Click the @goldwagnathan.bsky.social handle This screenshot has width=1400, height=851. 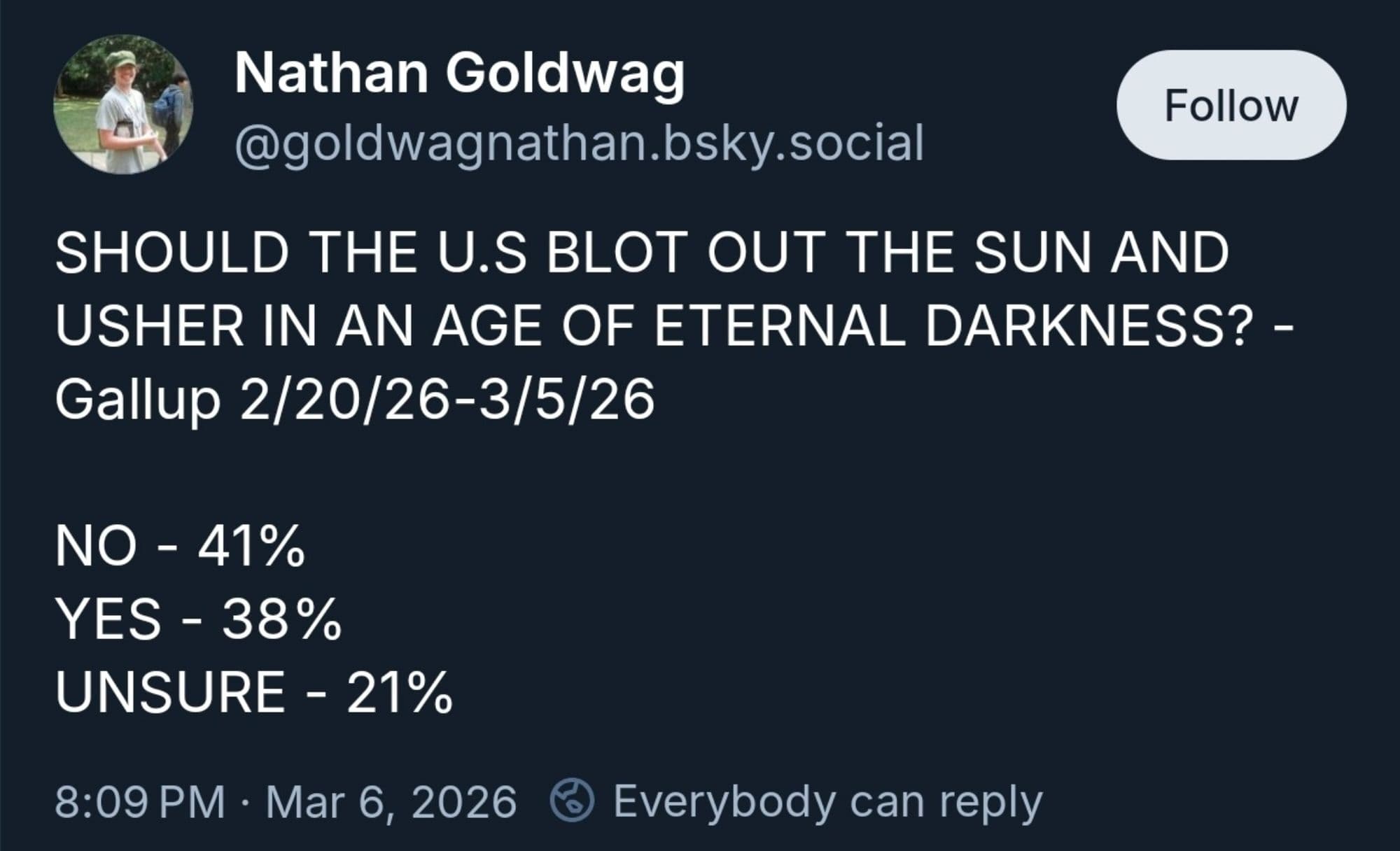pyautogui.click(x=579, y=143)
